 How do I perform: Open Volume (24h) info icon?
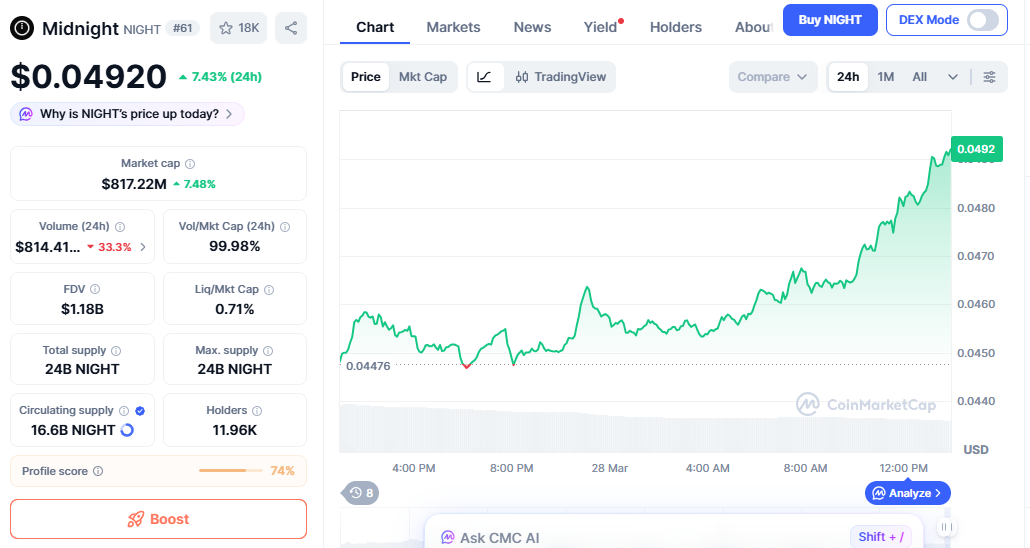tap(120, 227)
